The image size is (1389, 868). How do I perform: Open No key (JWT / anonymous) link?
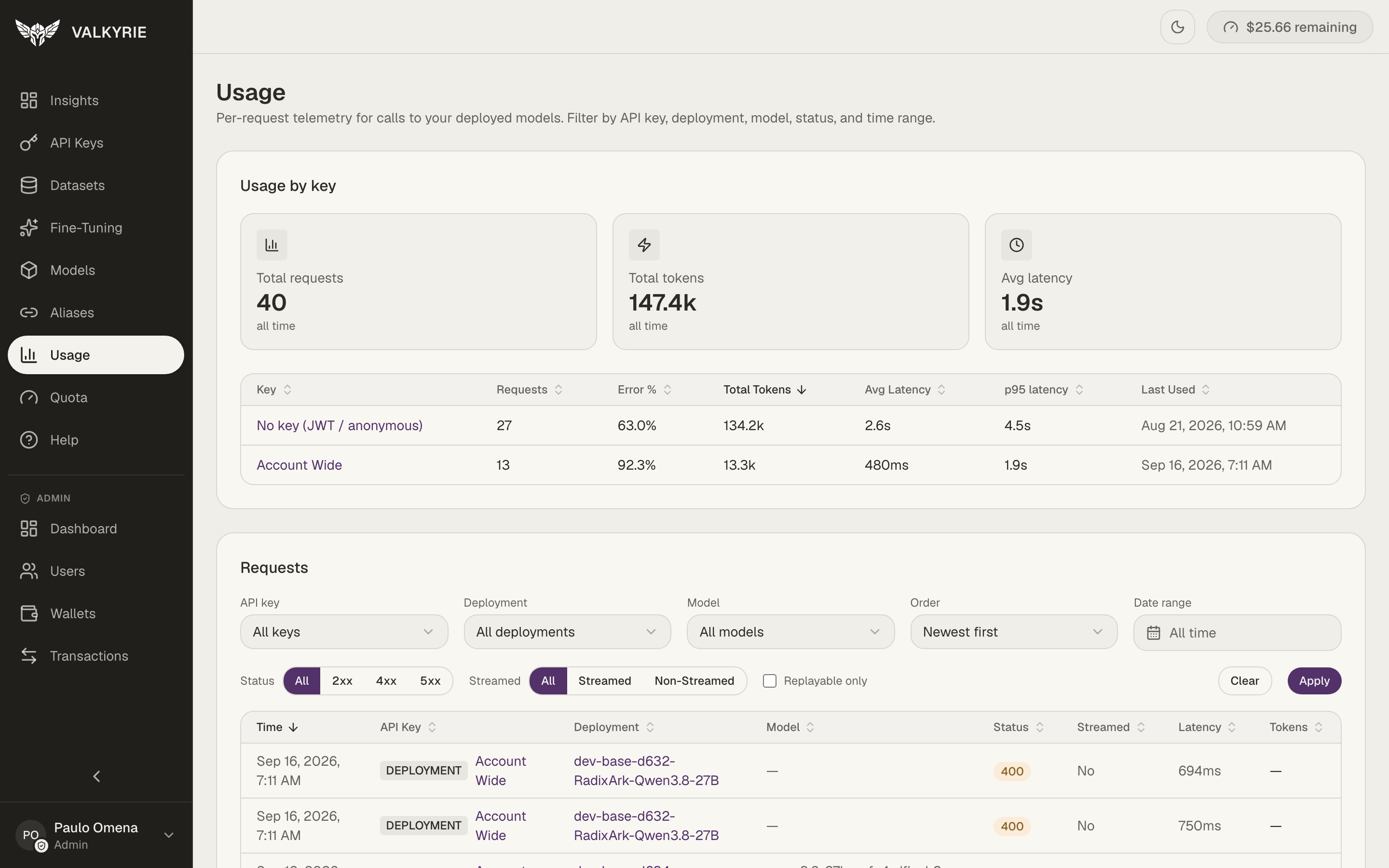339,425
